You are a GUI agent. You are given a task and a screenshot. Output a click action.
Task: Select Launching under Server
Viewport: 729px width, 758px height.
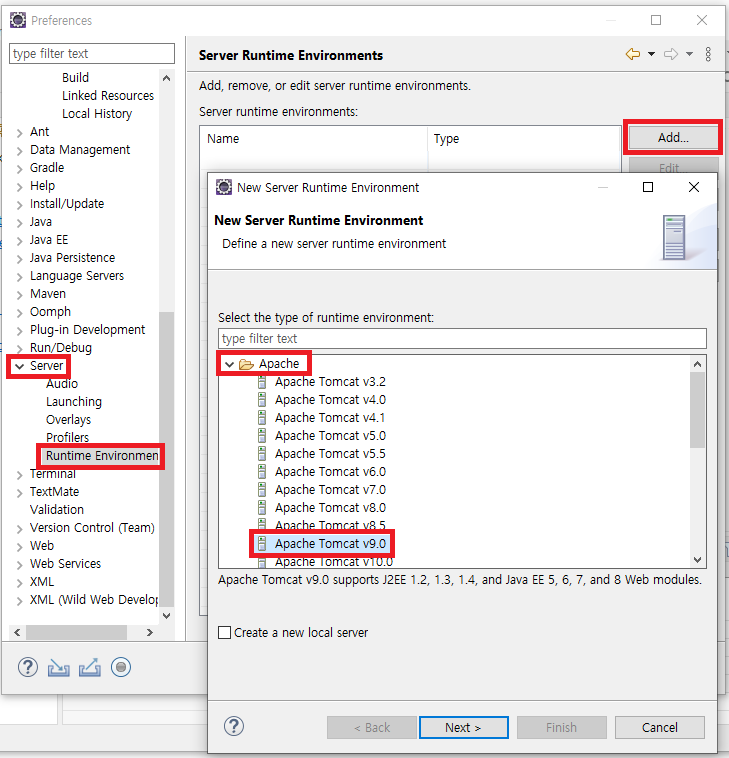pyautogui.click(x=74, y=402)
